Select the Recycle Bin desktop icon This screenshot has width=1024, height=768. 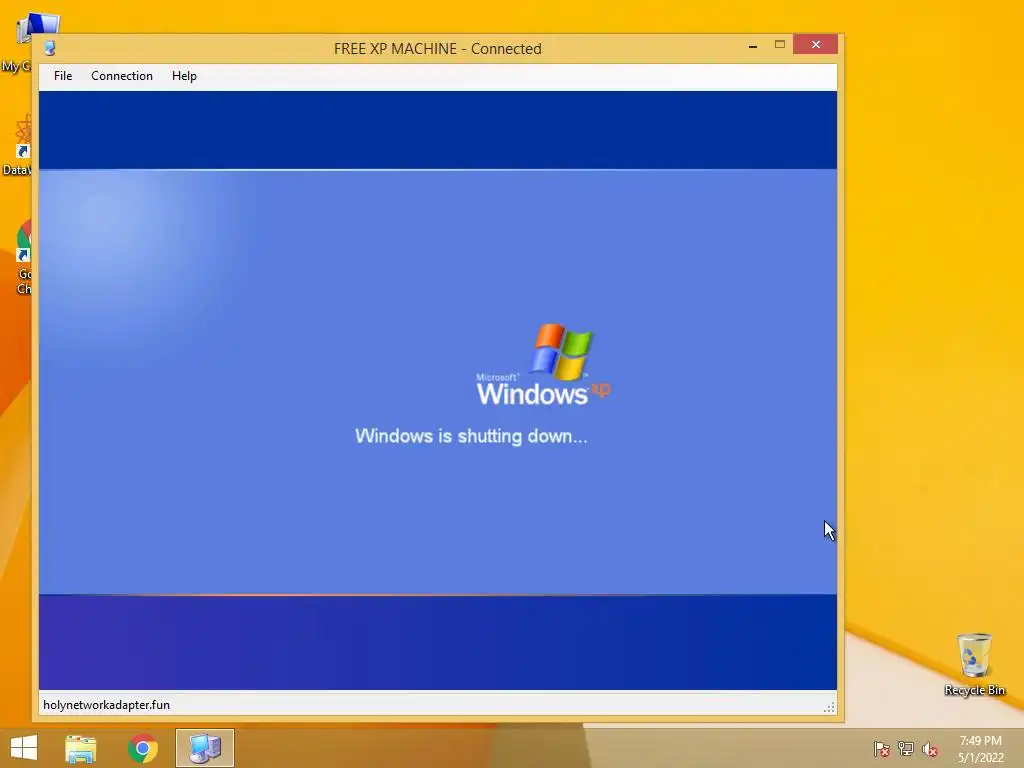click(974, 664)
